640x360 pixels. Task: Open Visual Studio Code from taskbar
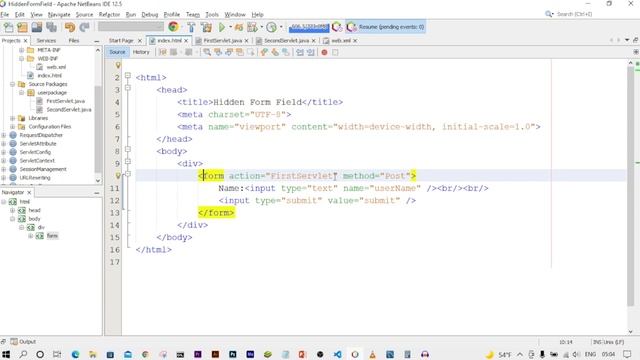pyautogui.click(x=338, y=354)
